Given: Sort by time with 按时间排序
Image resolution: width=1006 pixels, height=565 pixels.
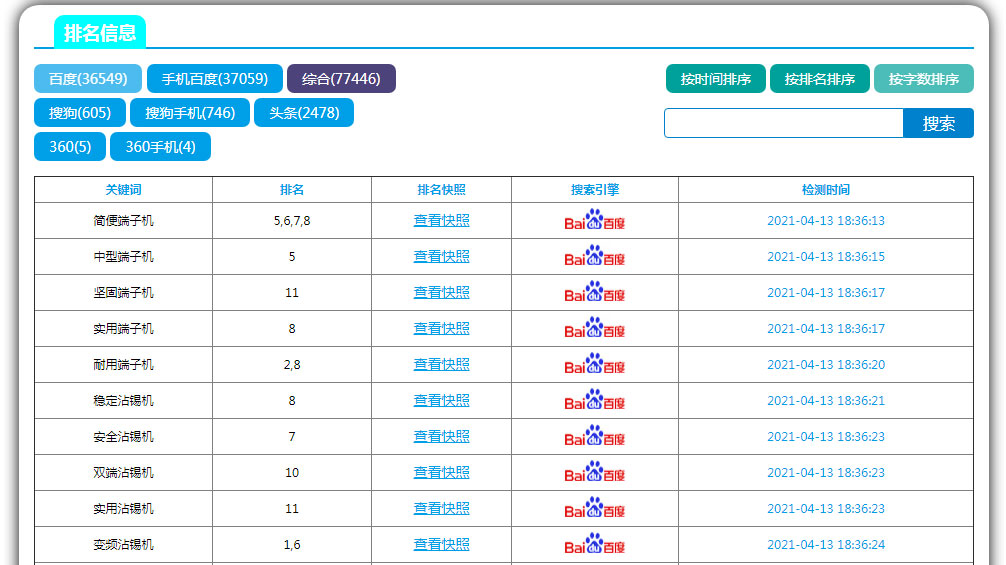Looking at the screenshot, I should click(715, 78).
